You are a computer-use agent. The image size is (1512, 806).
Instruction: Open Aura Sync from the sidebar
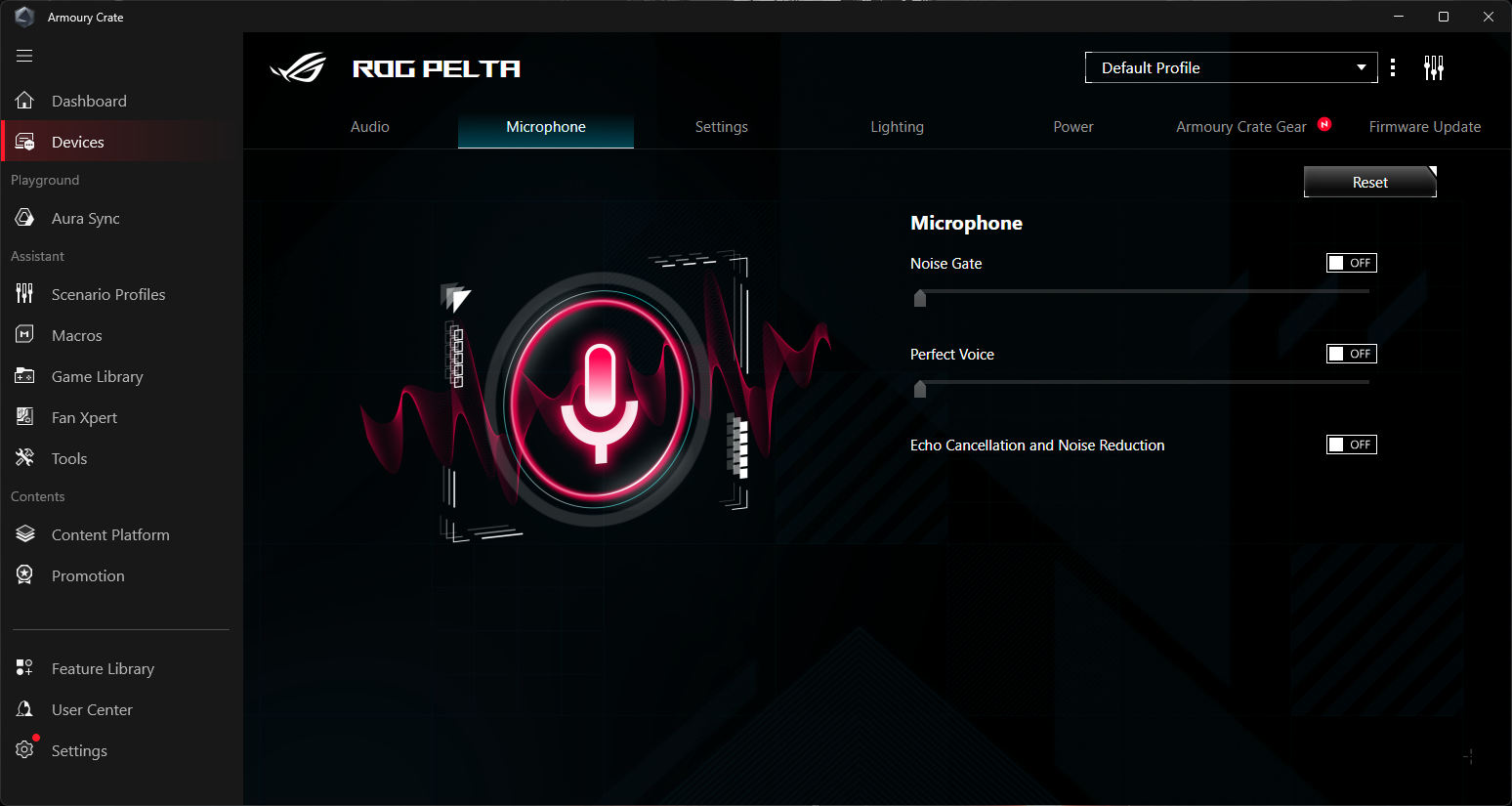85,218
